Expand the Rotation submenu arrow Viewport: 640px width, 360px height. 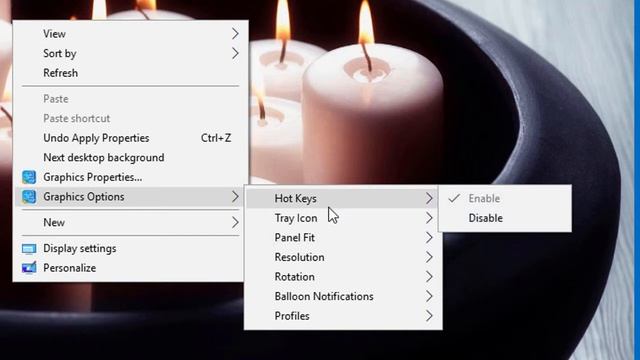(429, 277)
